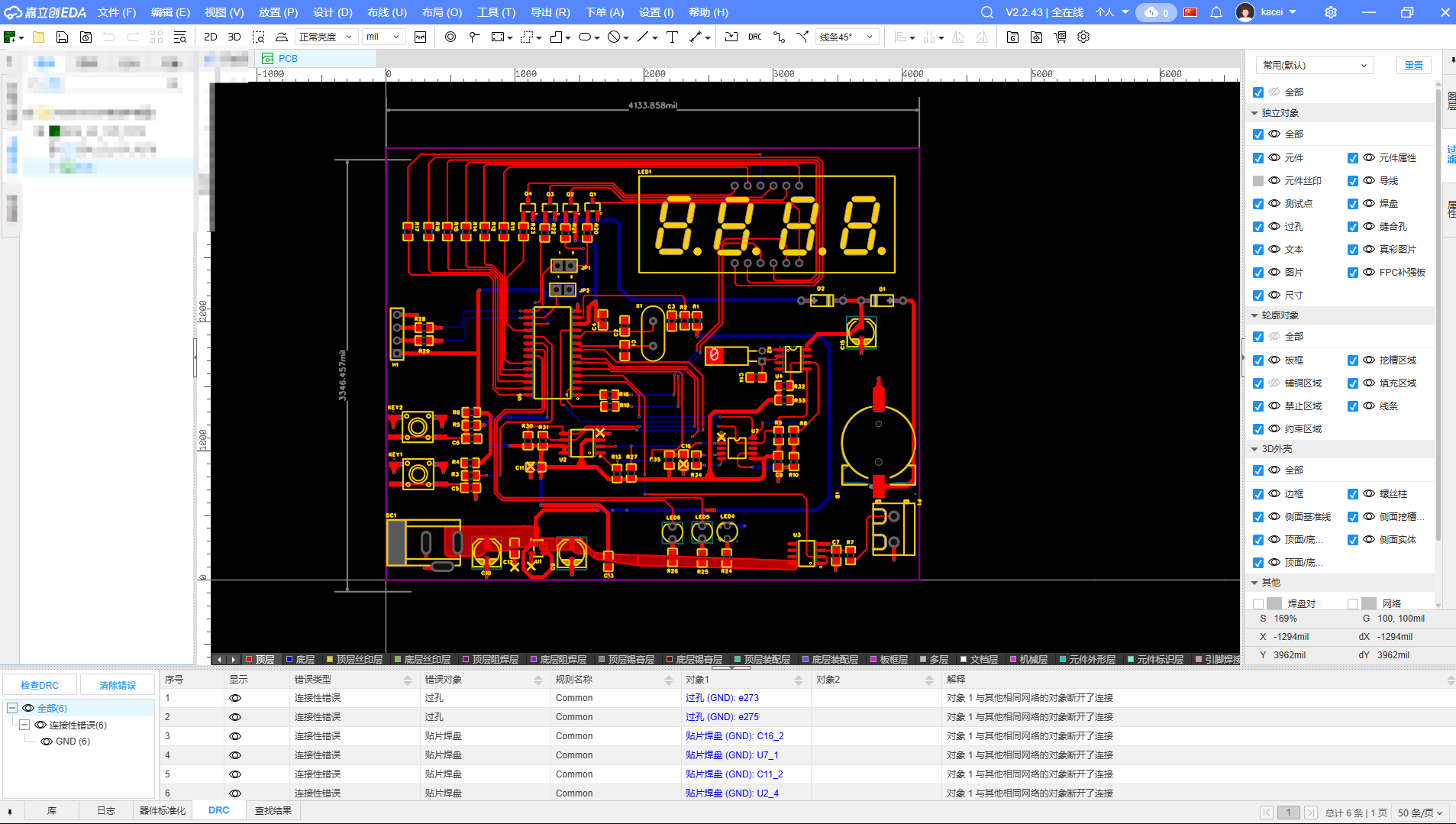Open the notifications bell
The width and height of the screenshot is (1456, 824).
1216,12
